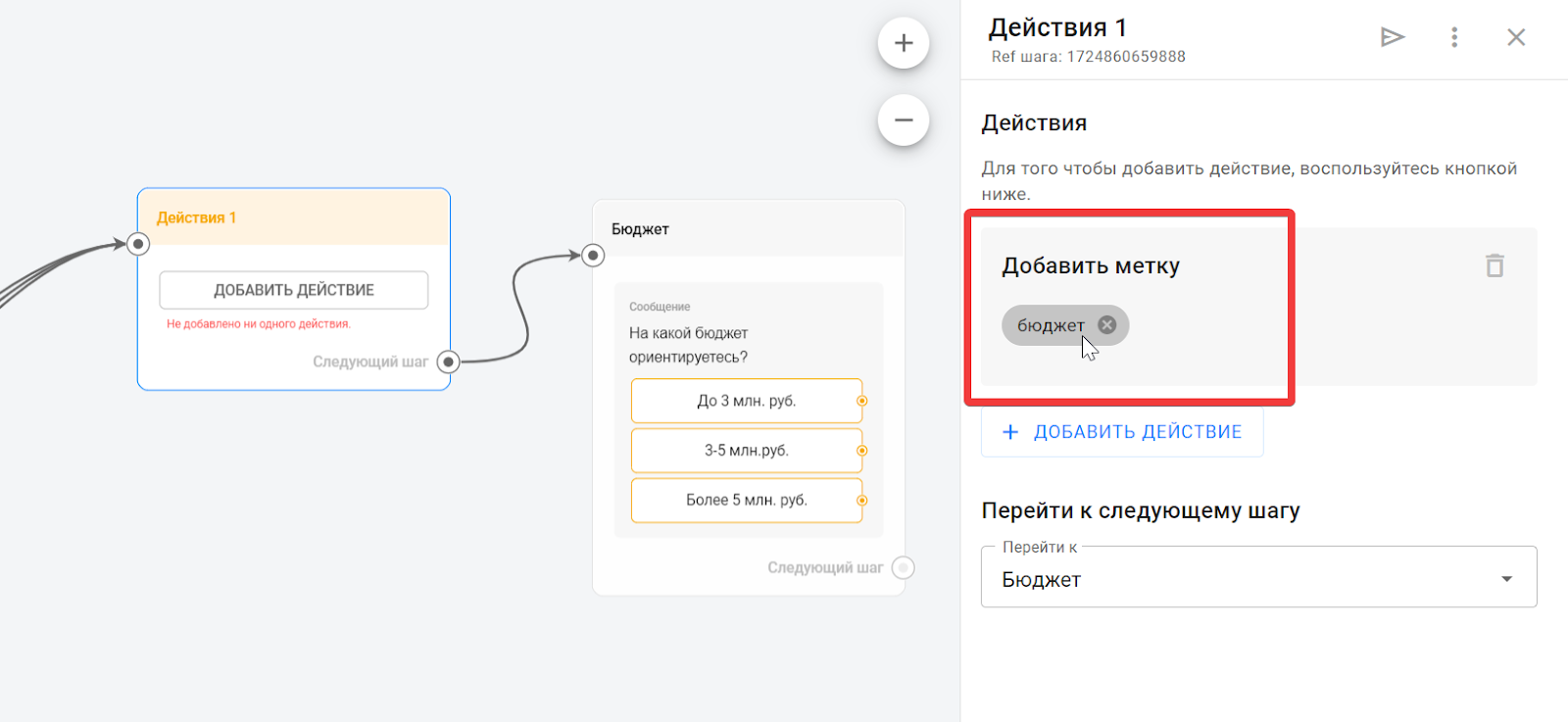Click the Действия 1 node title
1568x722 pixels.
[x=197, y=217]
